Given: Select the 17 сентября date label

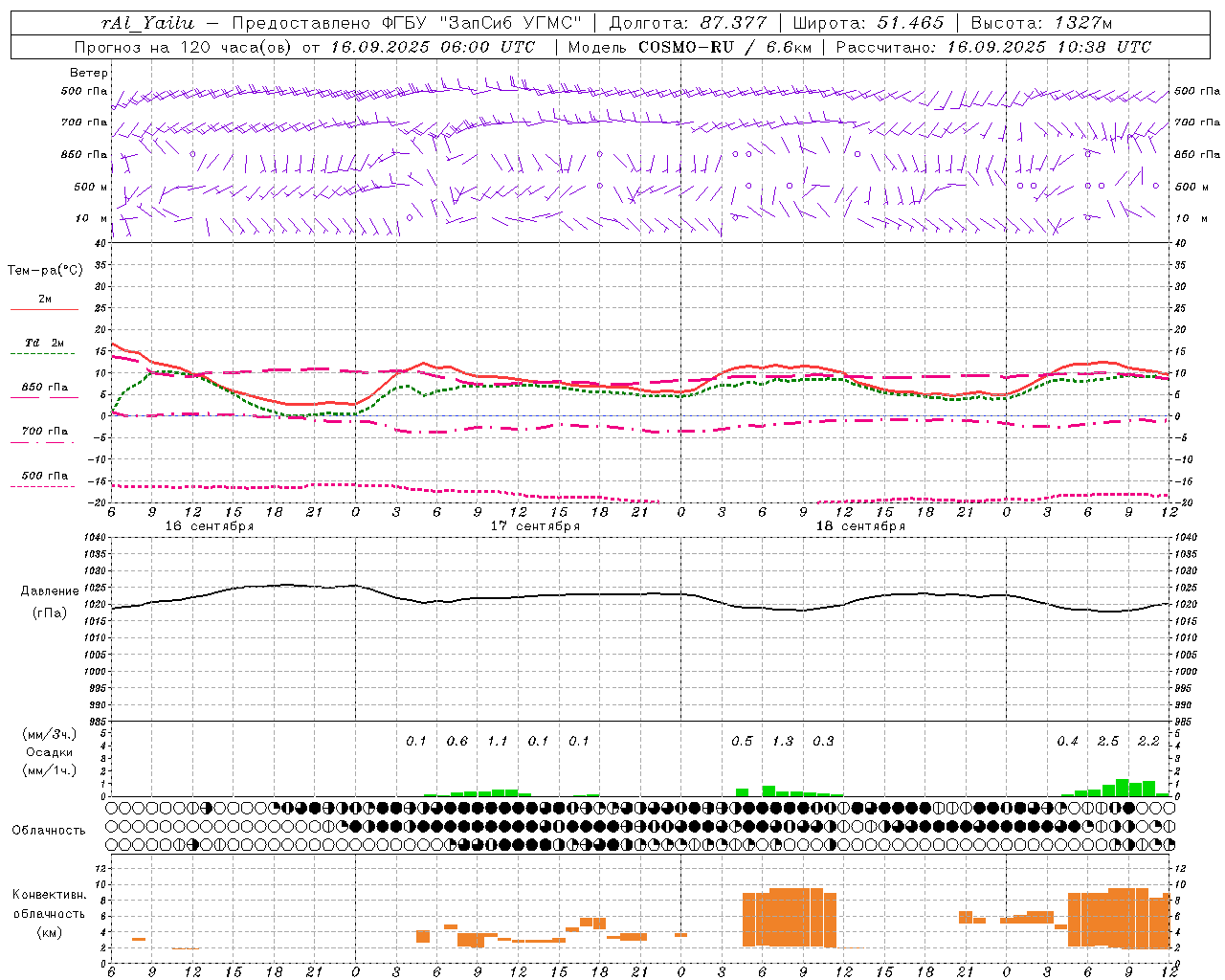Looking at the screenshot, I should [535, 526].
